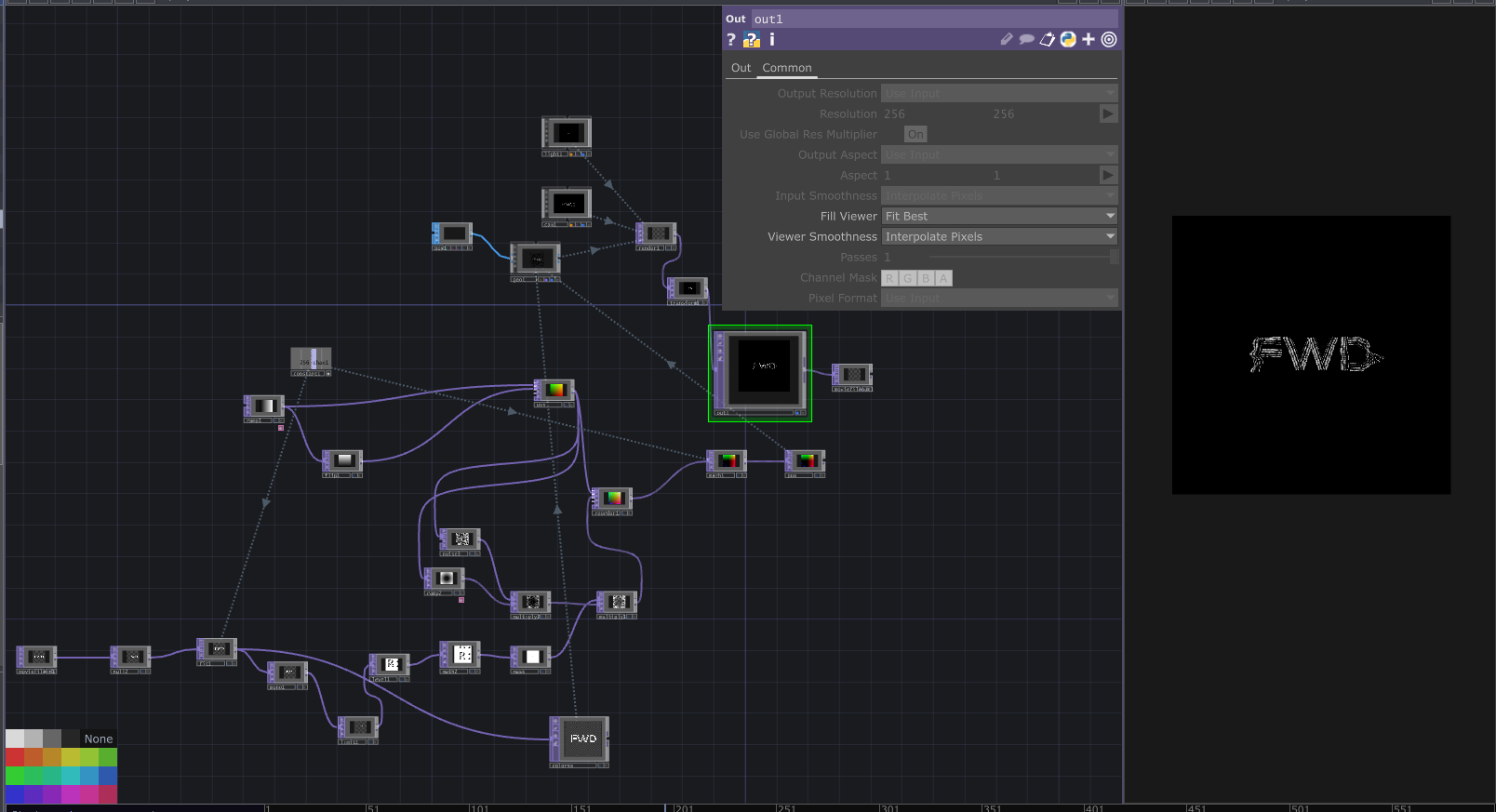
Task: Open the Output Aspect dropdown
Action: 999,154
